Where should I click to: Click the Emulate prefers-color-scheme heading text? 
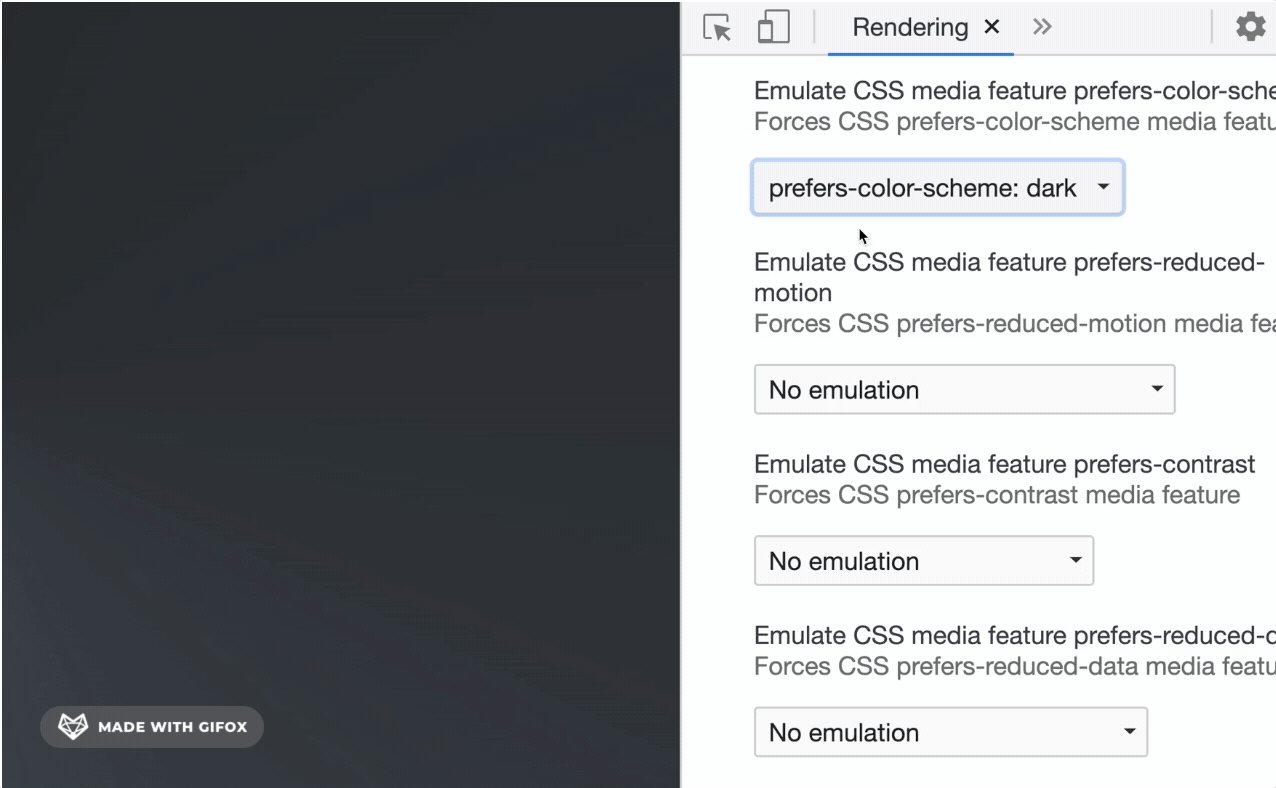tap(1014, 91)
